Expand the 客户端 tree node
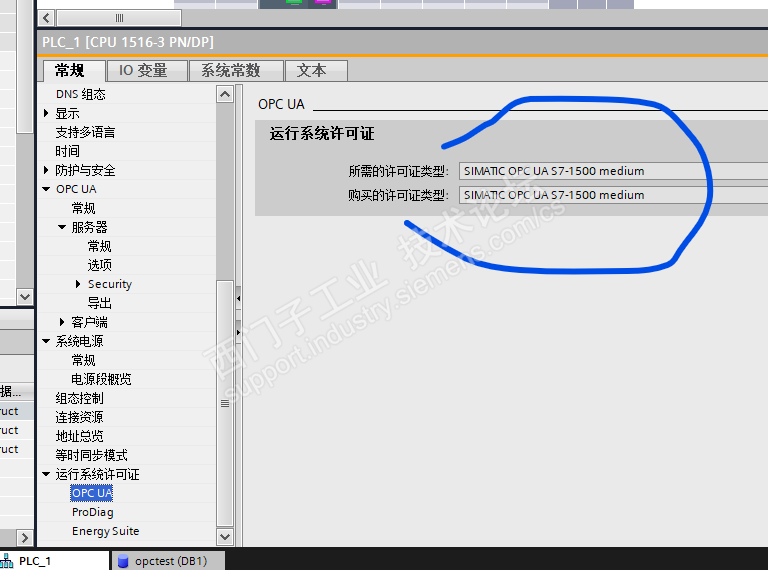The image size is (768, 570). (62, 322)
